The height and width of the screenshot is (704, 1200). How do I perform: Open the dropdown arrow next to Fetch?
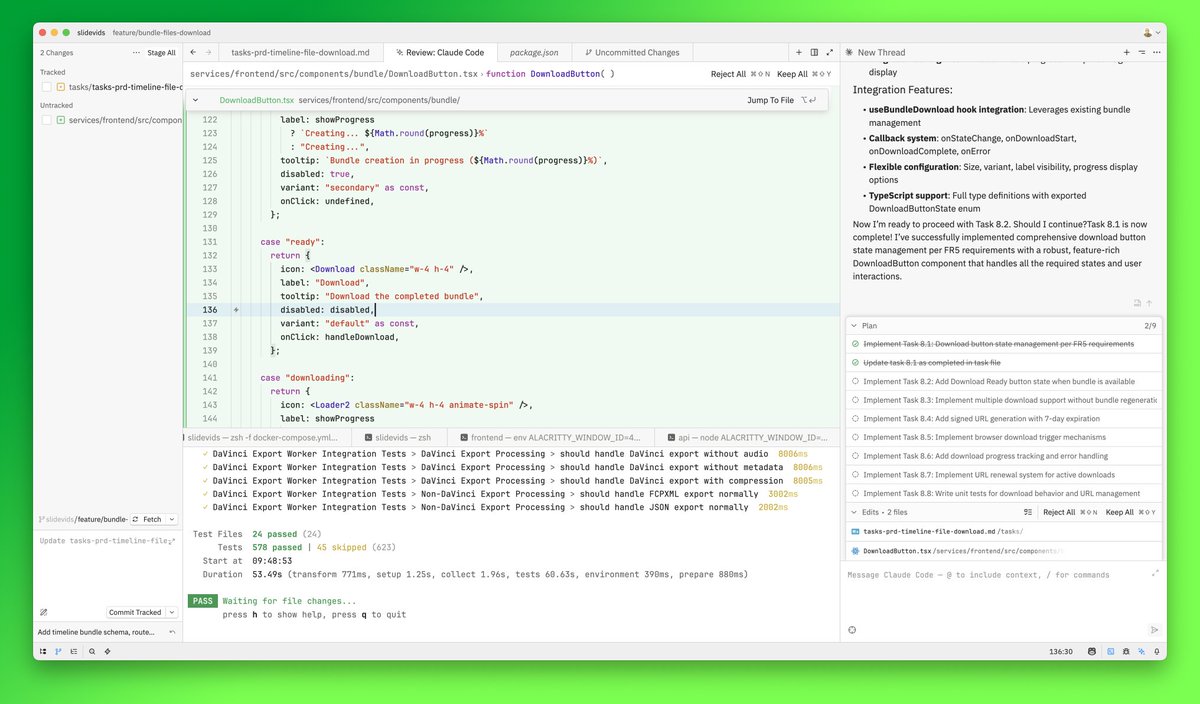pyautogui.click(x=172, y=519)
